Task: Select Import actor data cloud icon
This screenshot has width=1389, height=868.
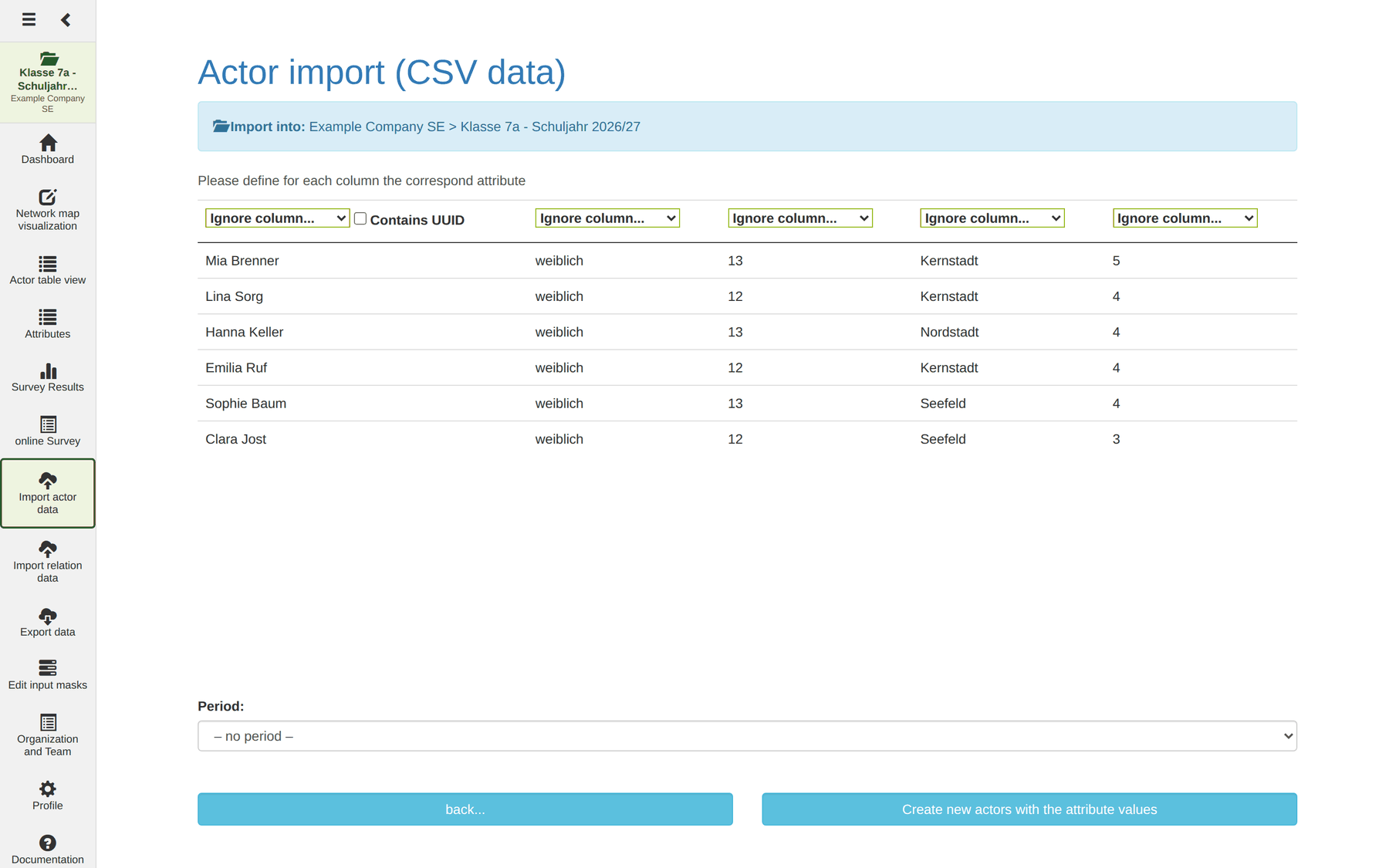Action: click(48, 481)
